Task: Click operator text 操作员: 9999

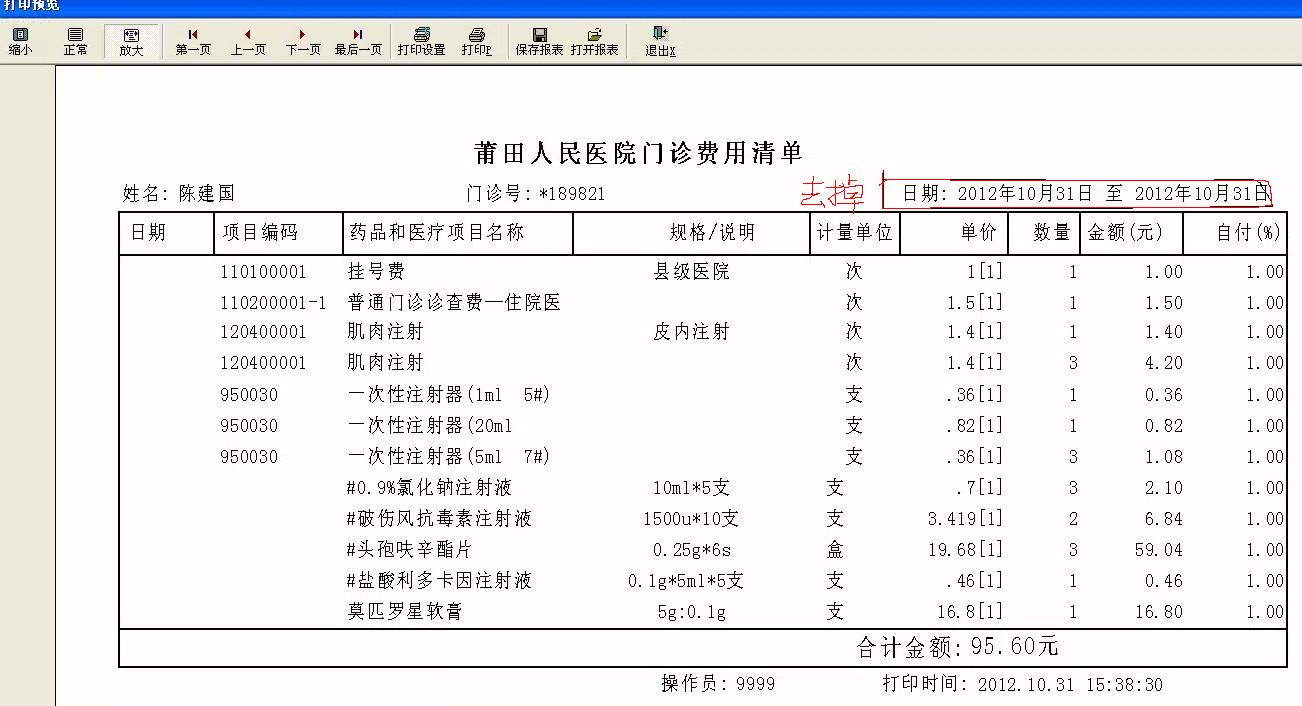Action: pyautogui.click(x=718, y=684)
